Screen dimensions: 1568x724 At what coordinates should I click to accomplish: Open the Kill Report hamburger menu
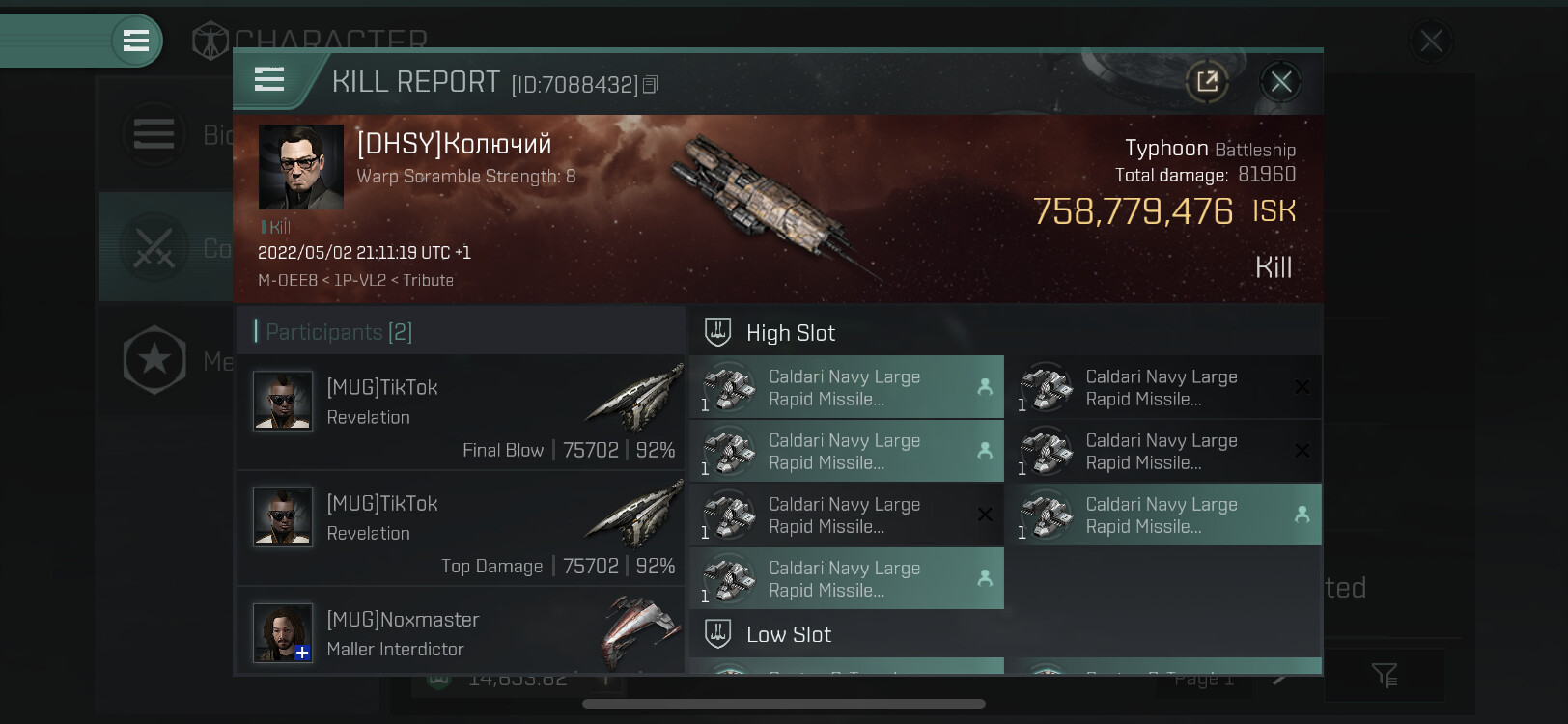pos(269,80)
